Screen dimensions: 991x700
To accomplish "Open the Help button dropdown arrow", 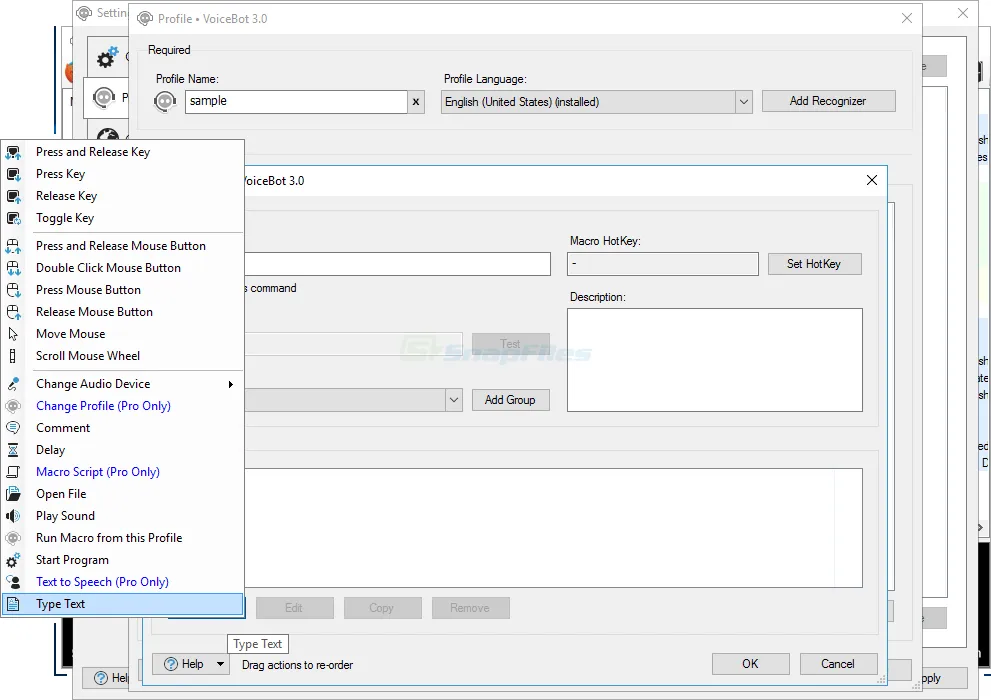I will 220,664.
